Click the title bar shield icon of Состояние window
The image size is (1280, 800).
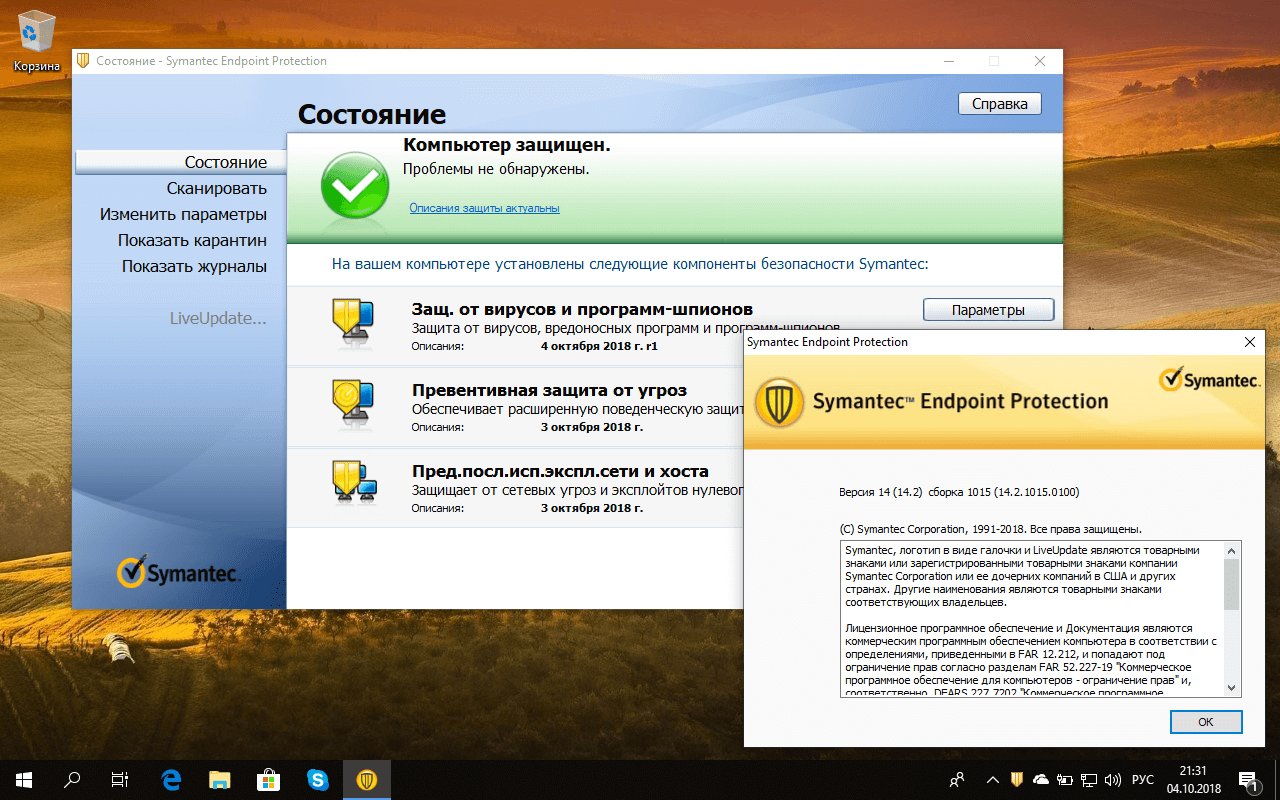click(84, 61)
